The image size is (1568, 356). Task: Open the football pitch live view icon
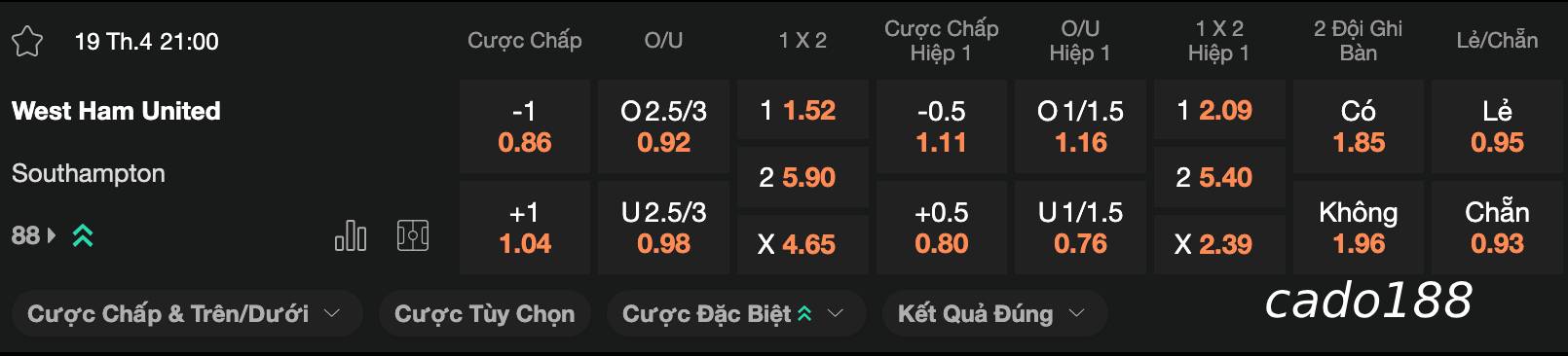click(x=413, y=235)
